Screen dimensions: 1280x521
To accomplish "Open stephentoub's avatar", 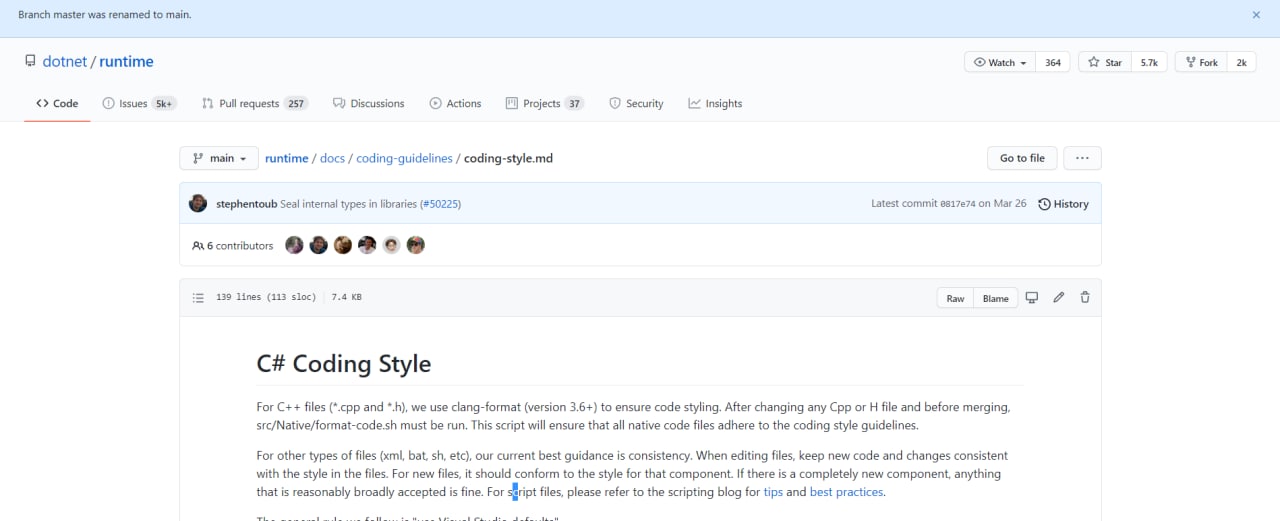I will pos(198,203).
